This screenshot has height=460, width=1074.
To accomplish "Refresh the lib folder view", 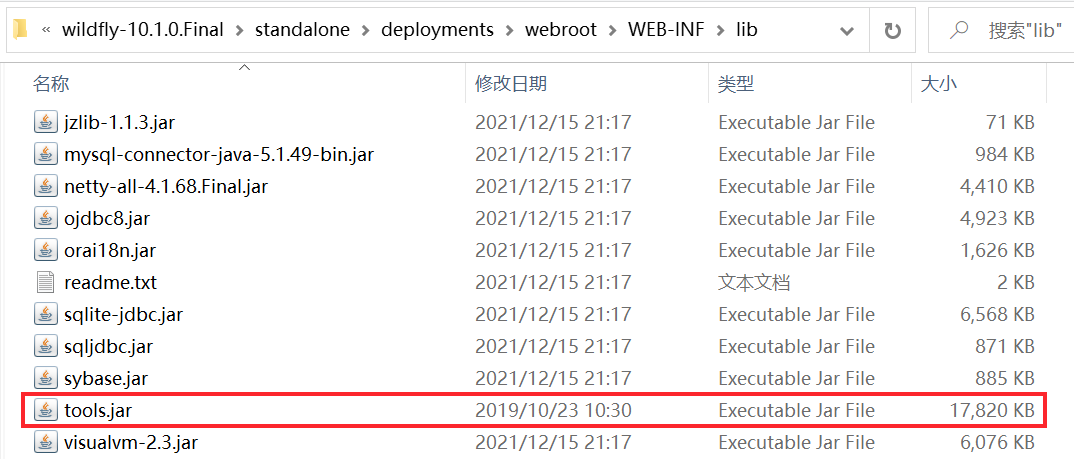I will pos(893,30).
